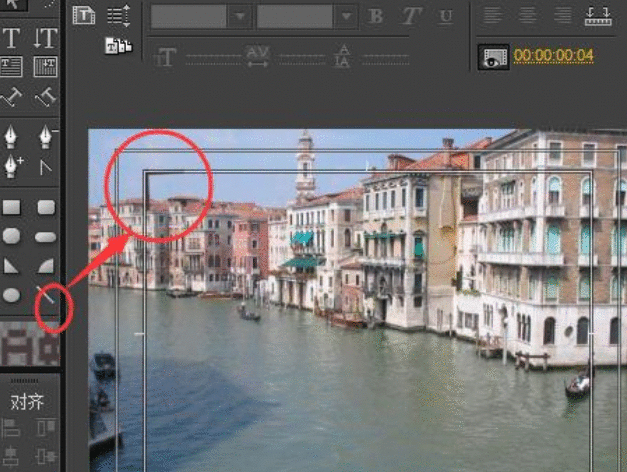Select the Ellipse shape tool
Viewport: 627px width, 472px height.
click(12, 295)
